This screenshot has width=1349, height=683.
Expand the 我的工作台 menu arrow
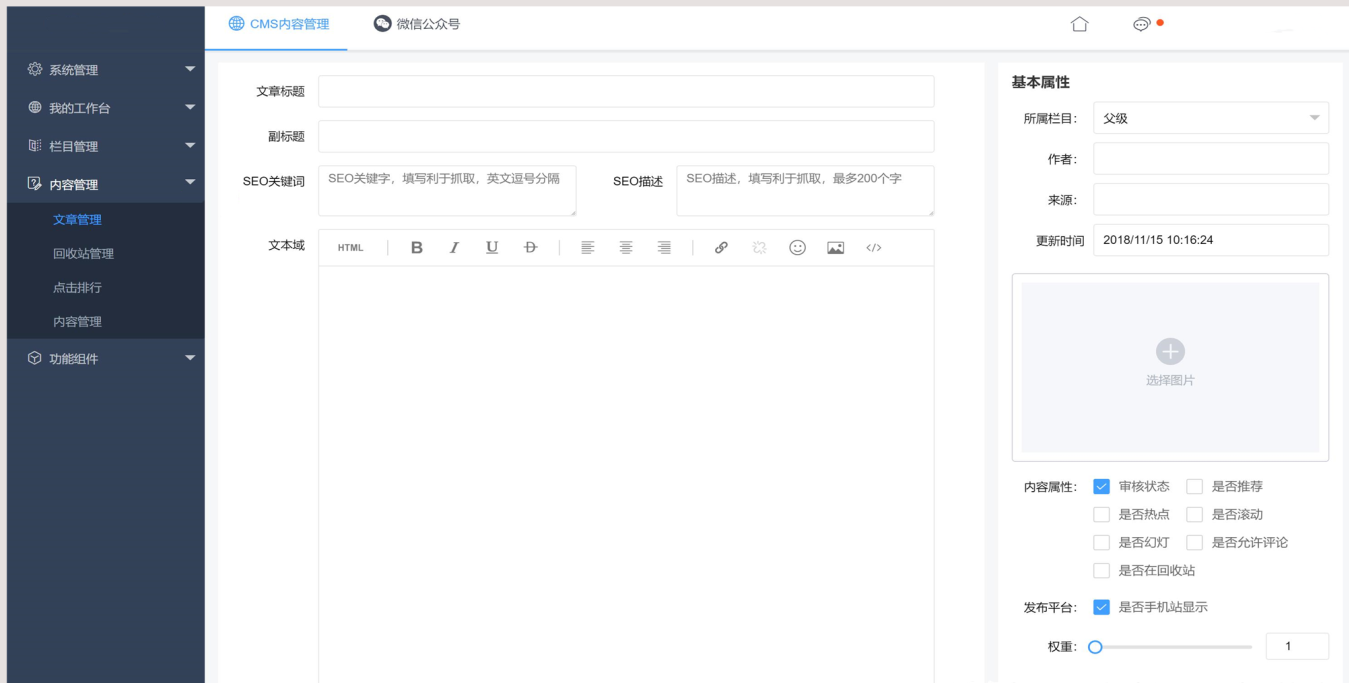[190, 107]
